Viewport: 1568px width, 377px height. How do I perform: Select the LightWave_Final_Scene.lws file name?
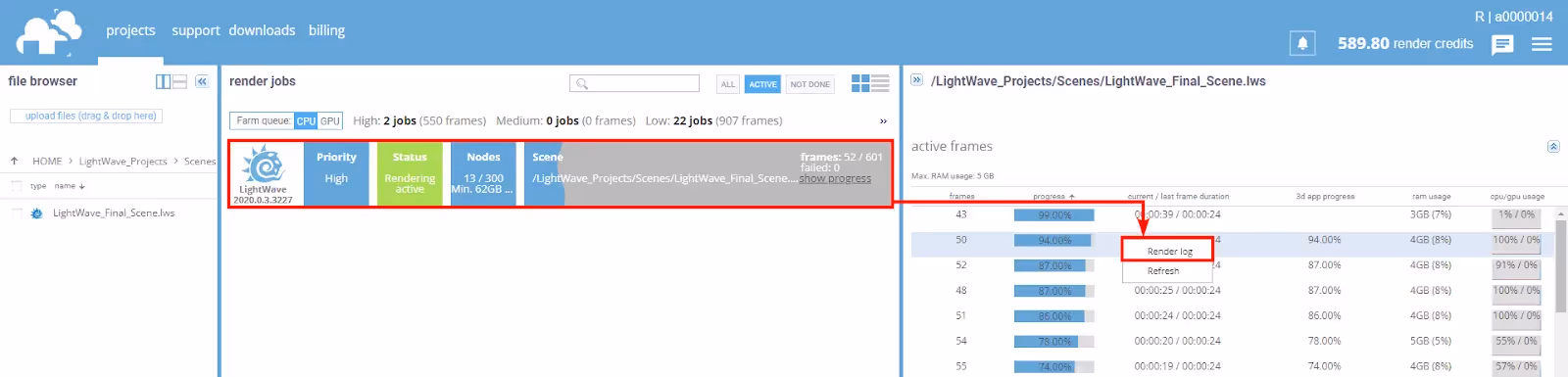114,212
